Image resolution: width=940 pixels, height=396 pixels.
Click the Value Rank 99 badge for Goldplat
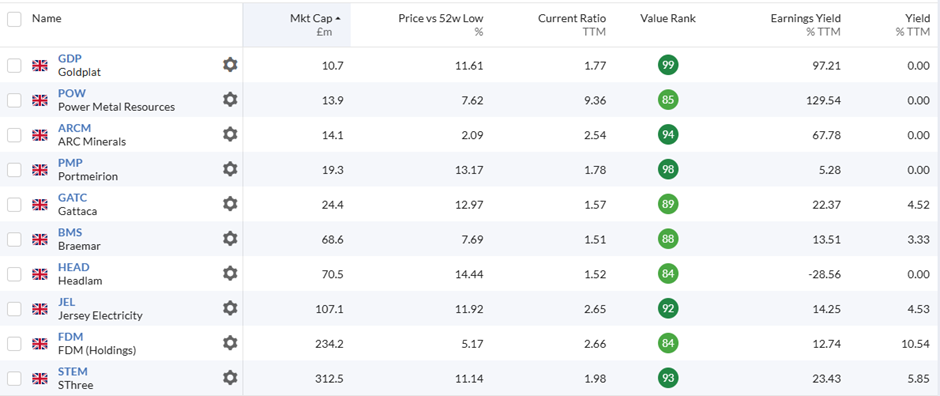[668, 65]
